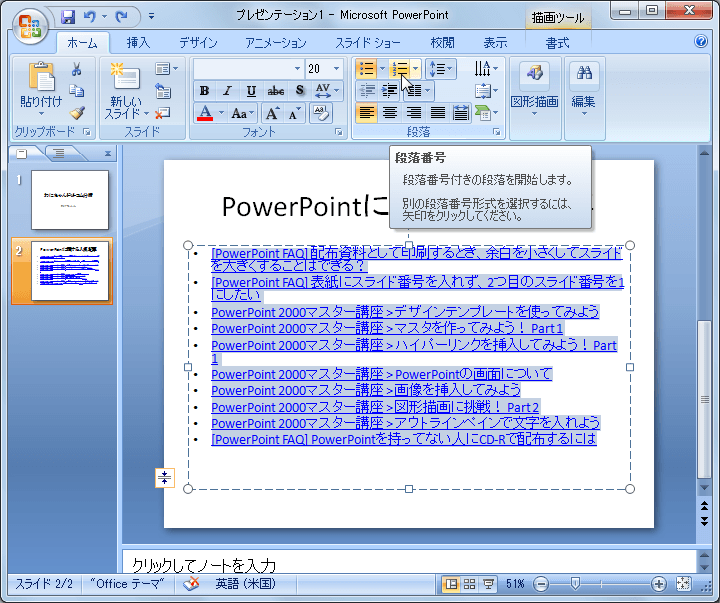Viewport: 720px width, 603px height.
Task: Open the font color dropdown arrow
Action: tap(221, 113)
